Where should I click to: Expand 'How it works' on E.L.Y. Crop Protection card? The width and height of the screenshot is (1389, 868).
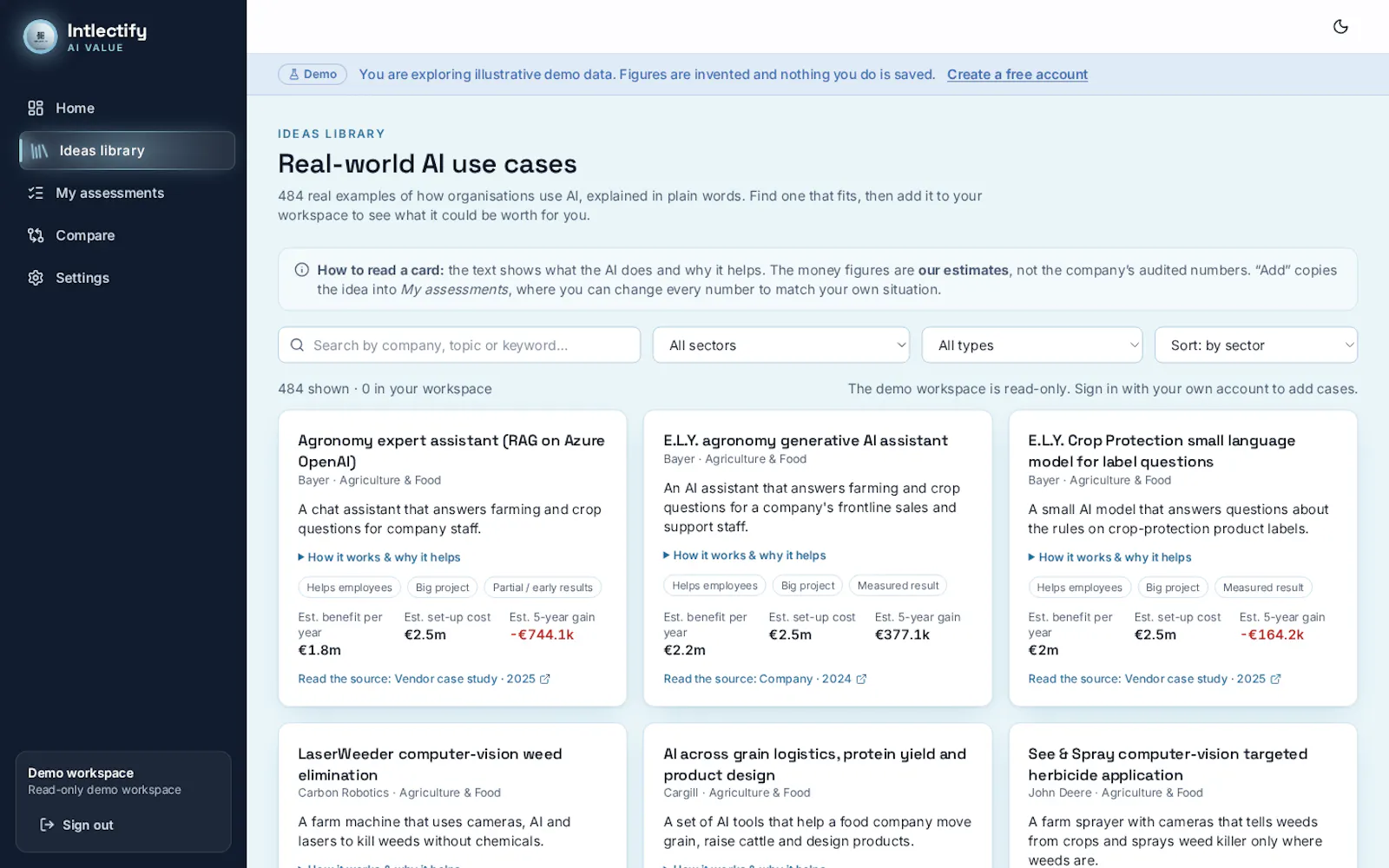click(x=1110, y=558)
